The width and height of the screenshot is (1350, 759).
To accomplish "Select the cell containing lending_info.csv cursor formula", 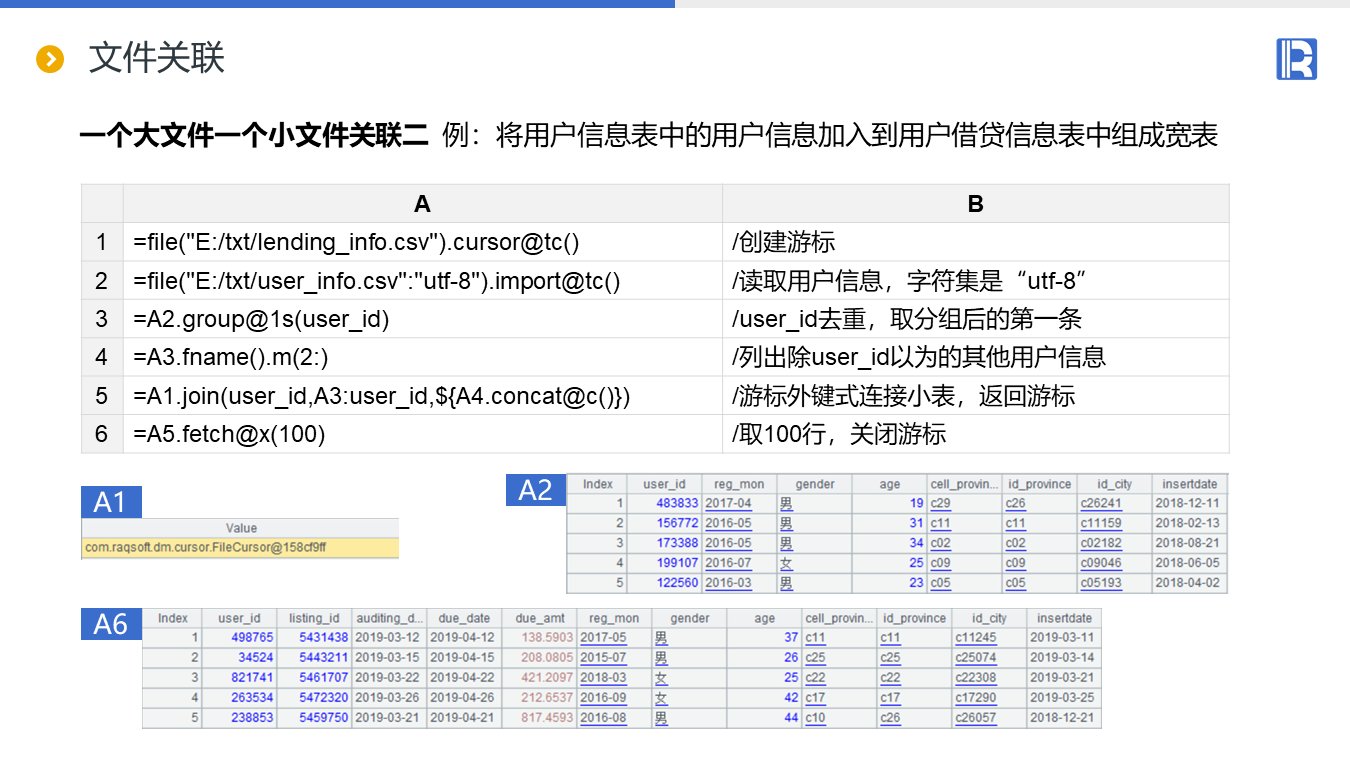I will 422,242.
